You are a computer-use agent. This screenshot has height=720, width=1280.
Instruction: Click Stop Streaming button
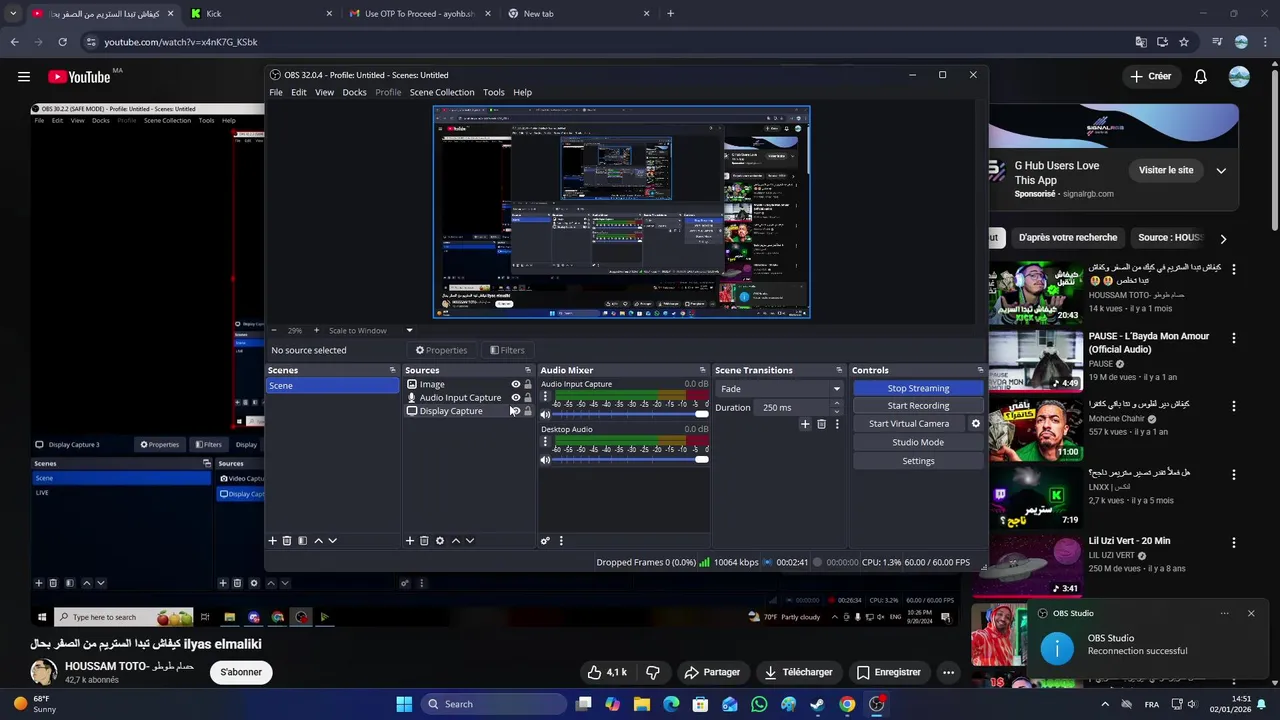tap(918, 388)
